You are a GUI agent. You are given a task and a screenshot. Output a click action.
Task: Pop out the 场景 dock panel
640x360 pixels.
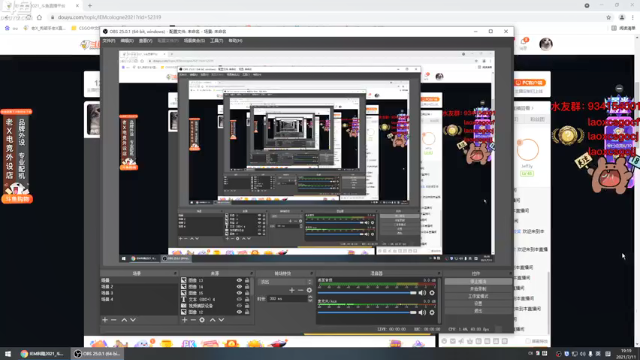pyautogui.click(x=176, y=273)
